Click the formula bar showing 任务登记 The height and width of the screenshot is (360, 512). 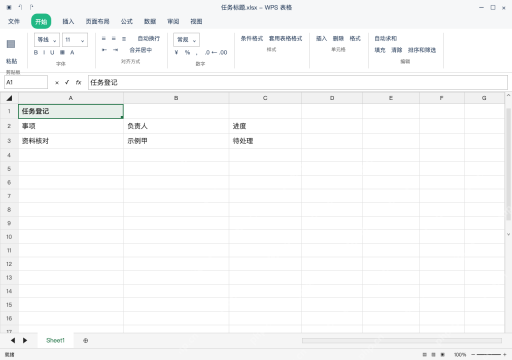click(298, 82)
